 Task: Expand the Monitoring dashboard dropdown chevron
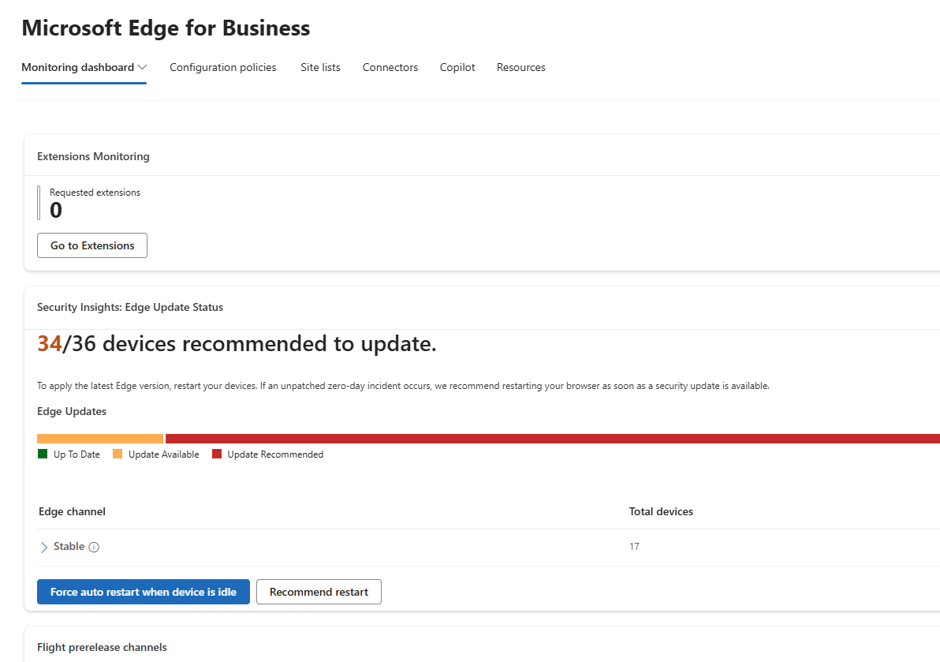[x=142, y=67]
